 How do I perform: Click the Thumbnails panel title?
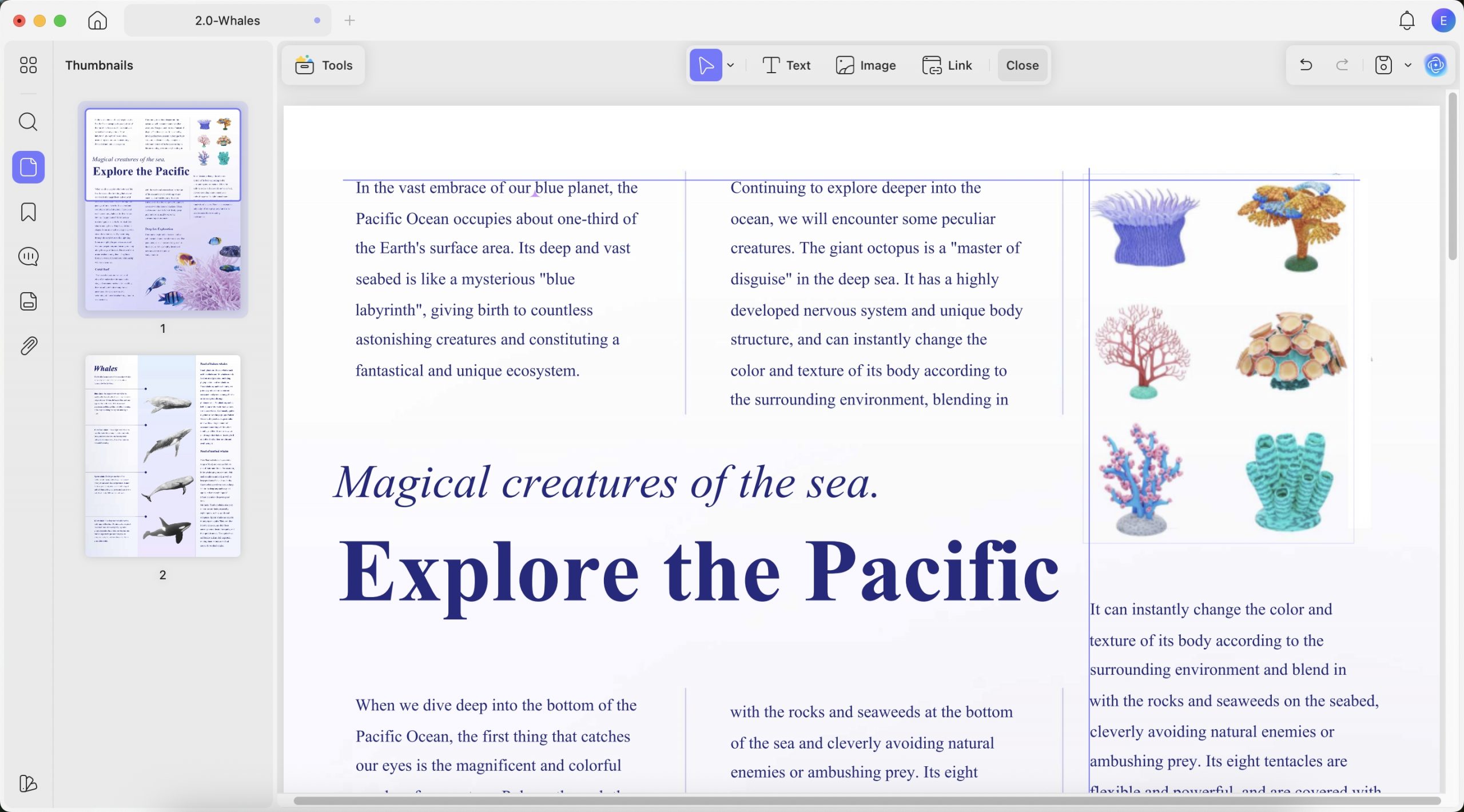click(99, 65)
